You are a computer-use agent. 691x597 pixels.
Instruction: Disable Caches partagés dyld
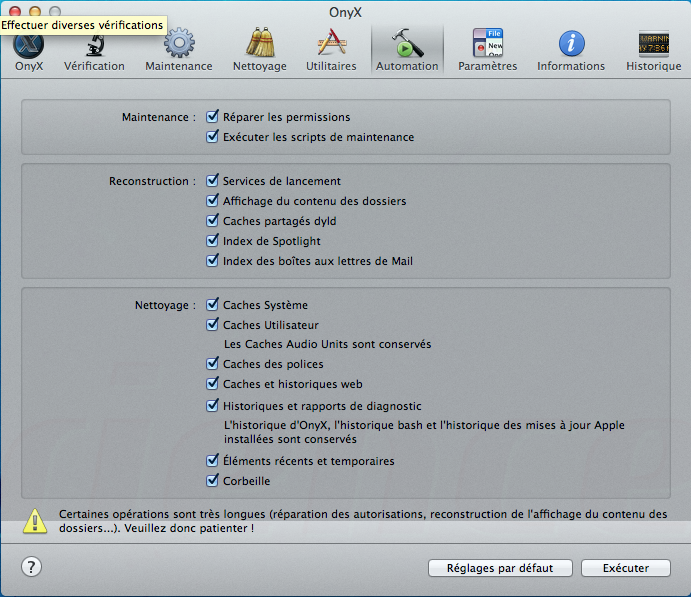(212, 220)
